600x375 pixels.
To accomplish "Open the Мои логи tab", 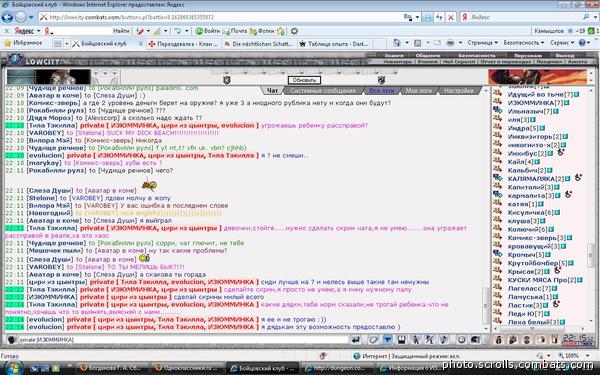I will pos(419,91).
